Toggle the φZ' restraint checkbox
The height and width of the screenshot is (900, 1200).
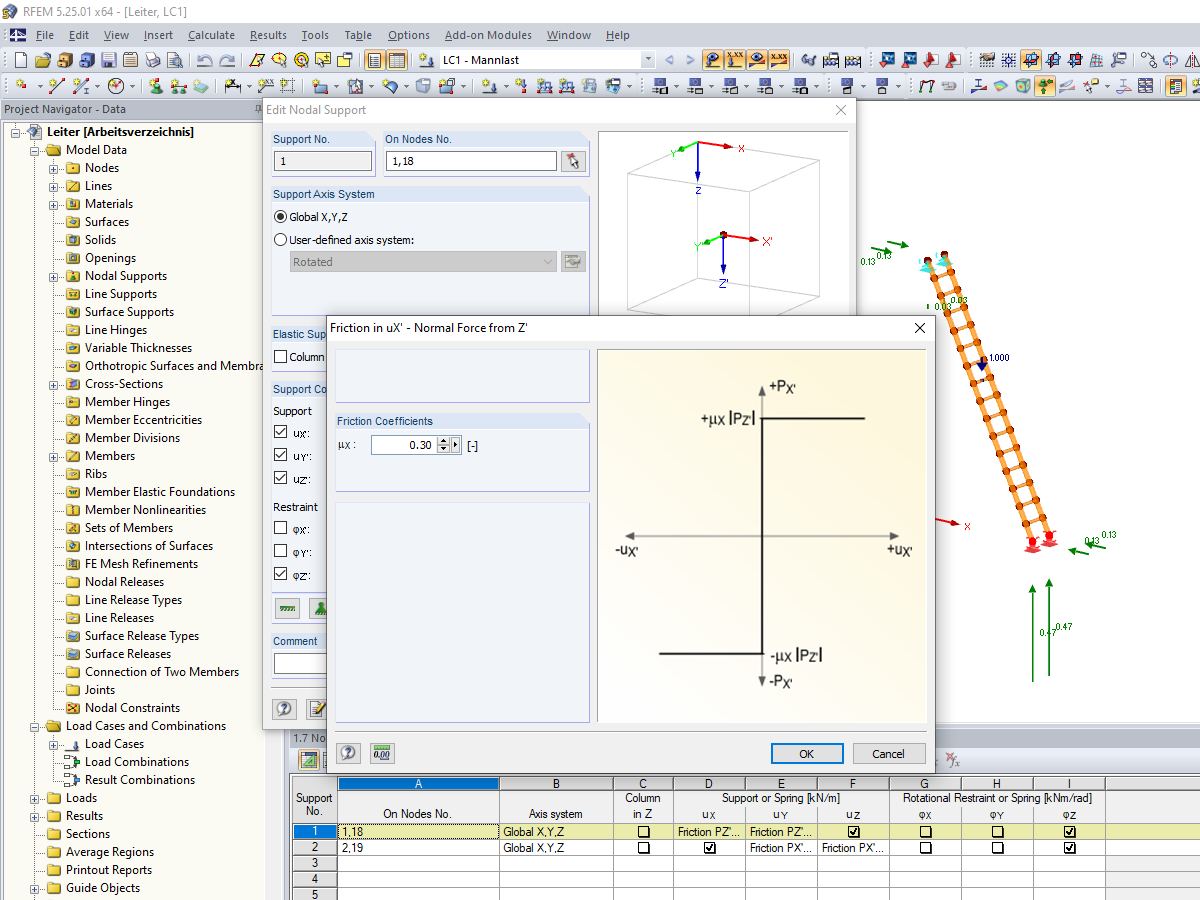coord(281,574)
